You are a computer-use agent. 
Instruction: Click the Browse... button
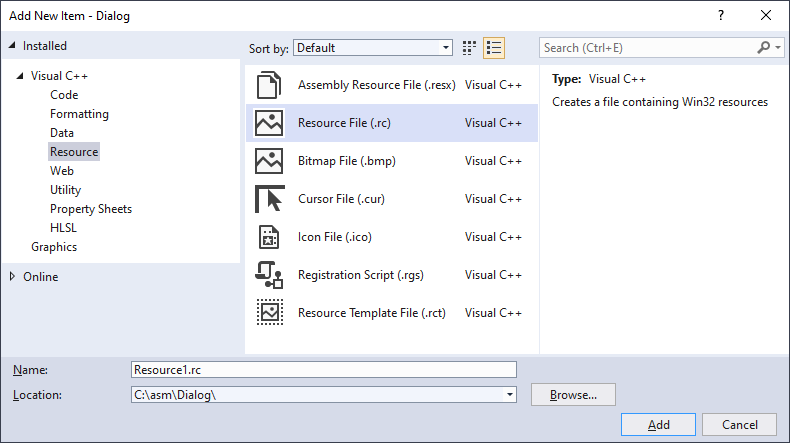tap(573, 395)
